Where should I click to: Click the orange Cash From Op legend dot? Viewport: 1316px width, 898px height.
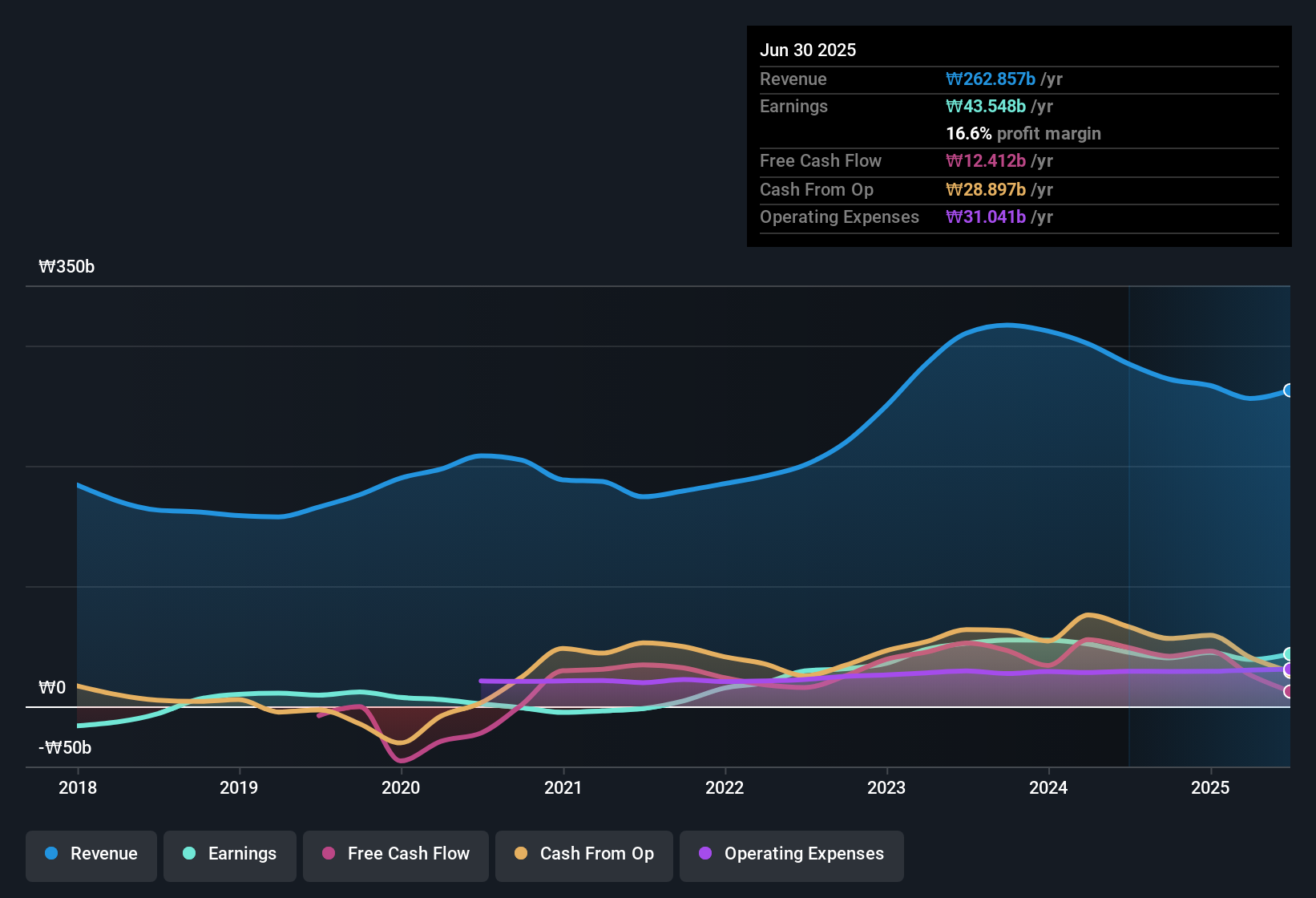(521, 854)
